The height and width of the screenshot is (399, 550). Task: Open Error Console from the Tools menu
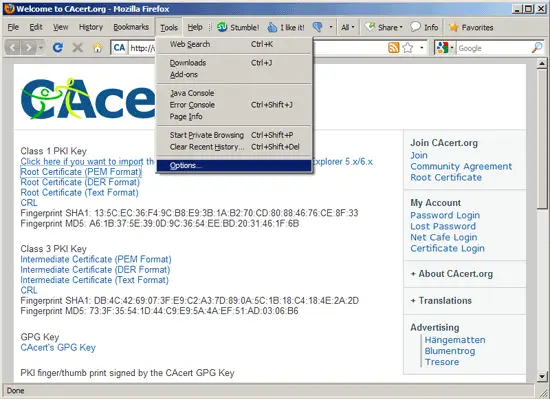tap(234, 104)
